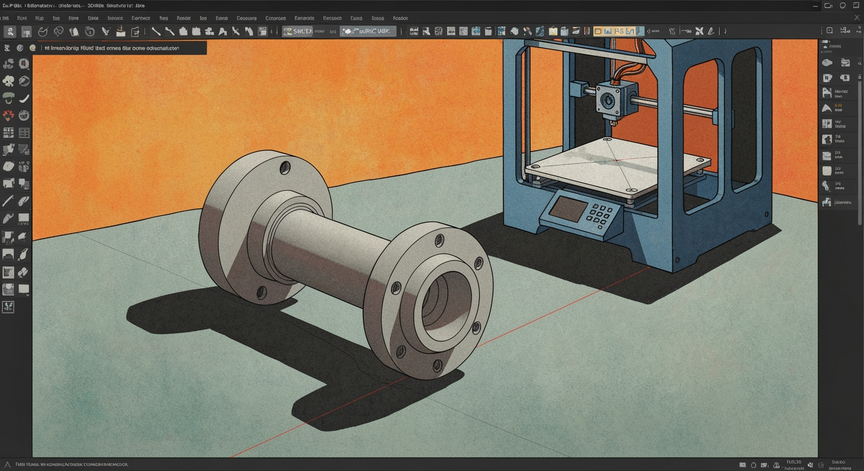Click the white X-shaped icon in right toolbar

699,31
